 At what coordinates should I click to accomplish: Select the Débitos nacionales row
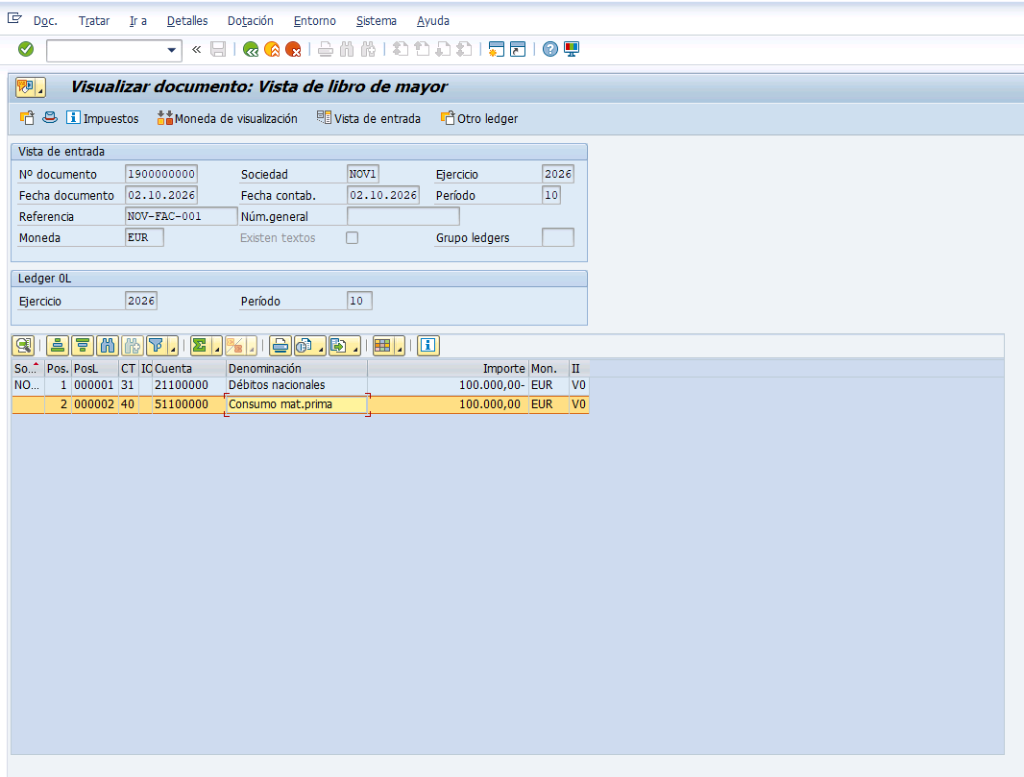click(300, 385)
